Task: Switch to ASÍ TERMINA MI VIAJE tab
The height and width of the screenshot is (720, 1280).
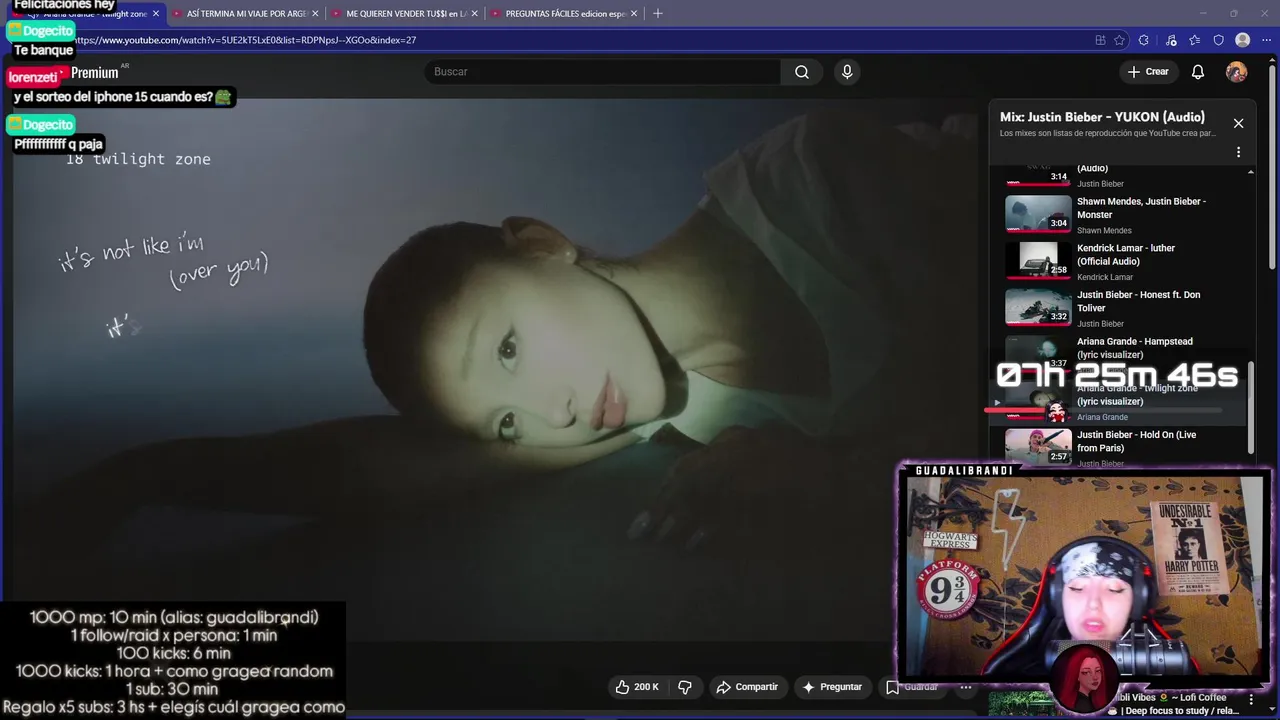Action: (246, 14)
